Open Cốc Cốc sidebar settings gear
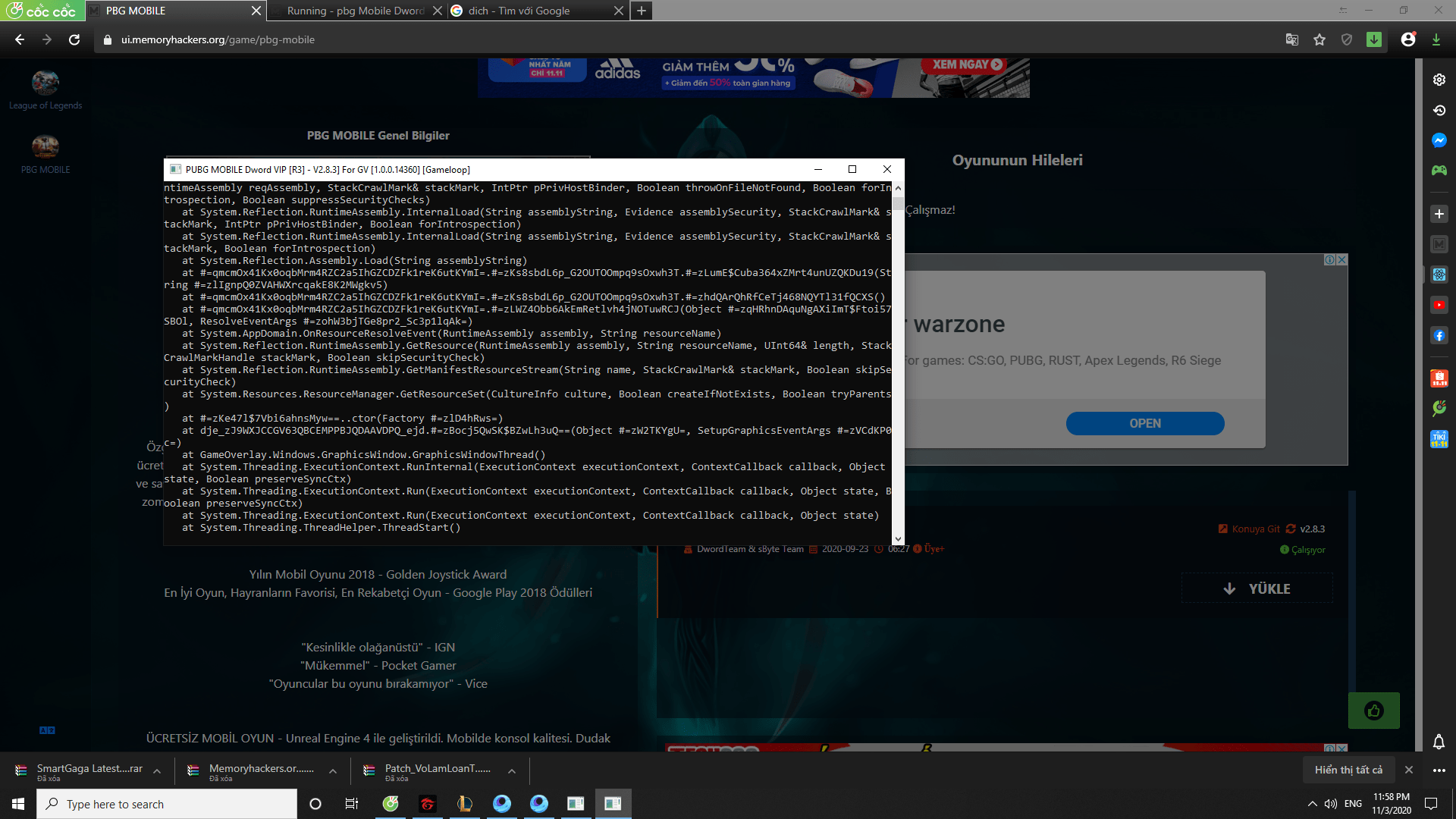Screen dimensions: 1456x819 point(1439,80)
